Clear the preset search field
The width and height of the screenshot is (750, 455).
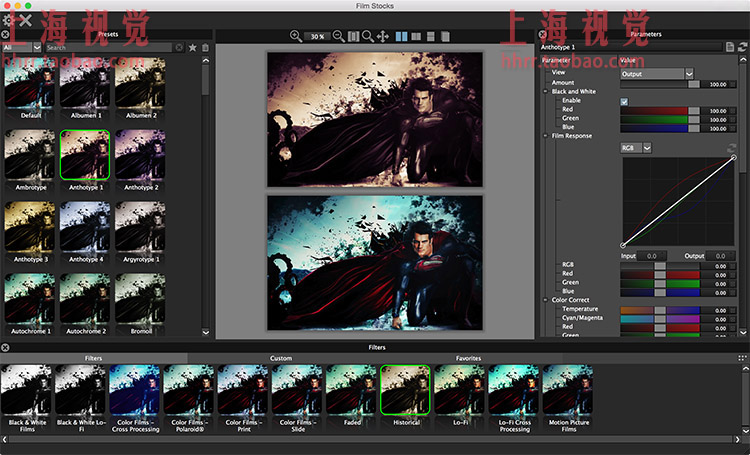179,47
